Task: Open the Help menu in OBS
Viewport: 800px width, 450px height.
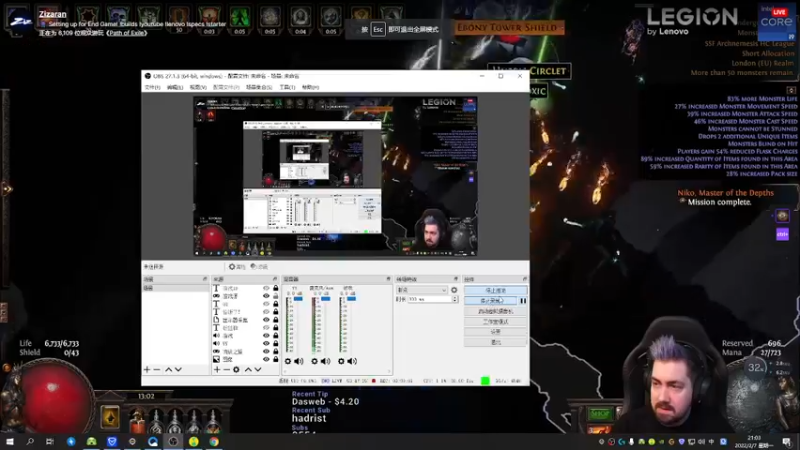Action: tap(310, 87)
